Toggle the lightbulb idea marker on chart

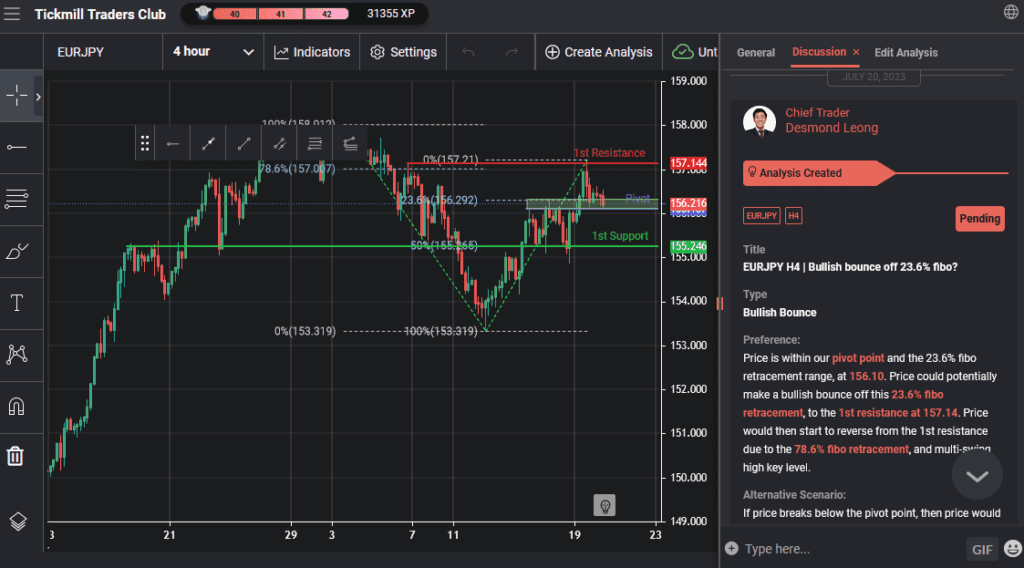[603, 505]
